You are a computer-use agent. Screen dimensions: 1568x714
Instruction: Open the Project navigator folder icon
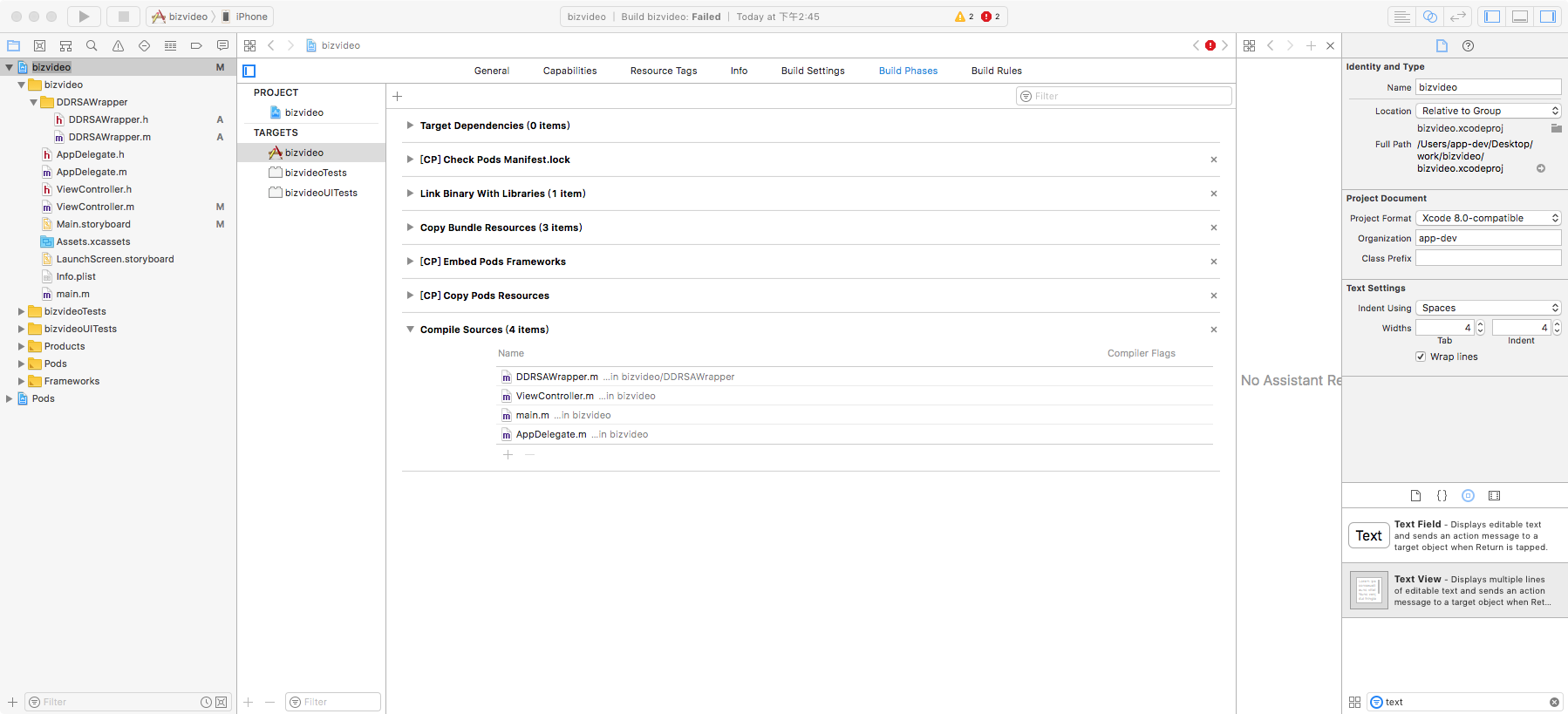point(13,45)
